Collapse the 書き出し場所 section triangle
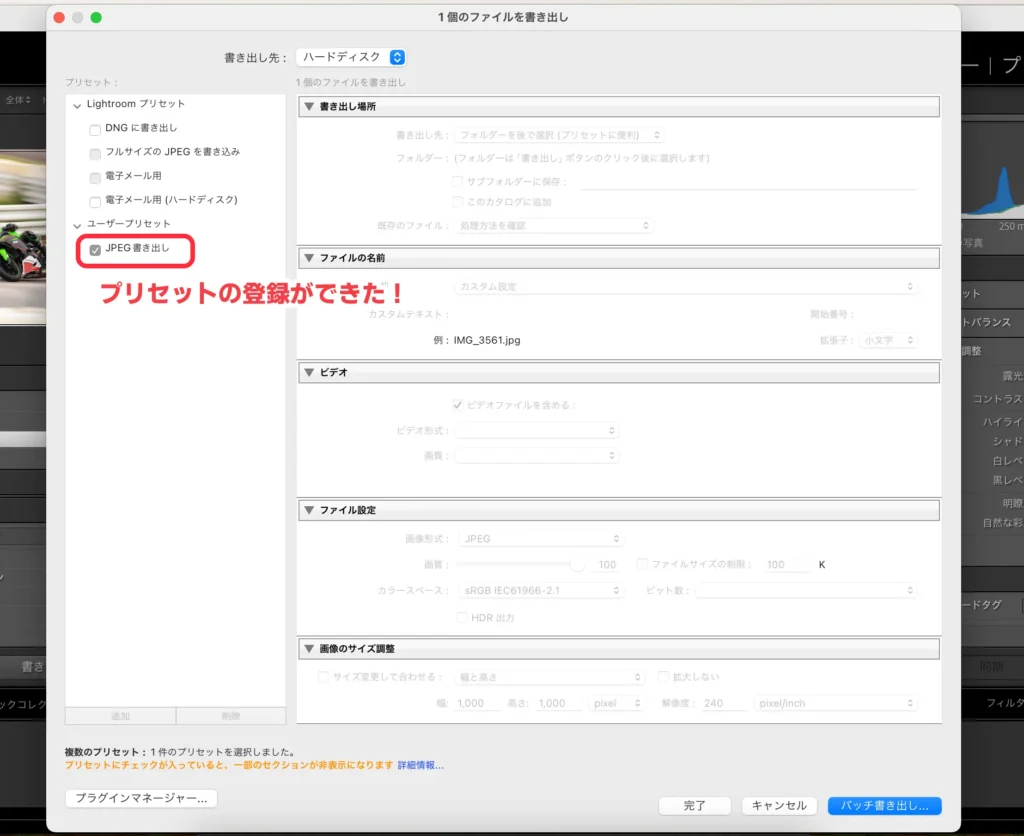1024x836 pixels. coord(309,107)
